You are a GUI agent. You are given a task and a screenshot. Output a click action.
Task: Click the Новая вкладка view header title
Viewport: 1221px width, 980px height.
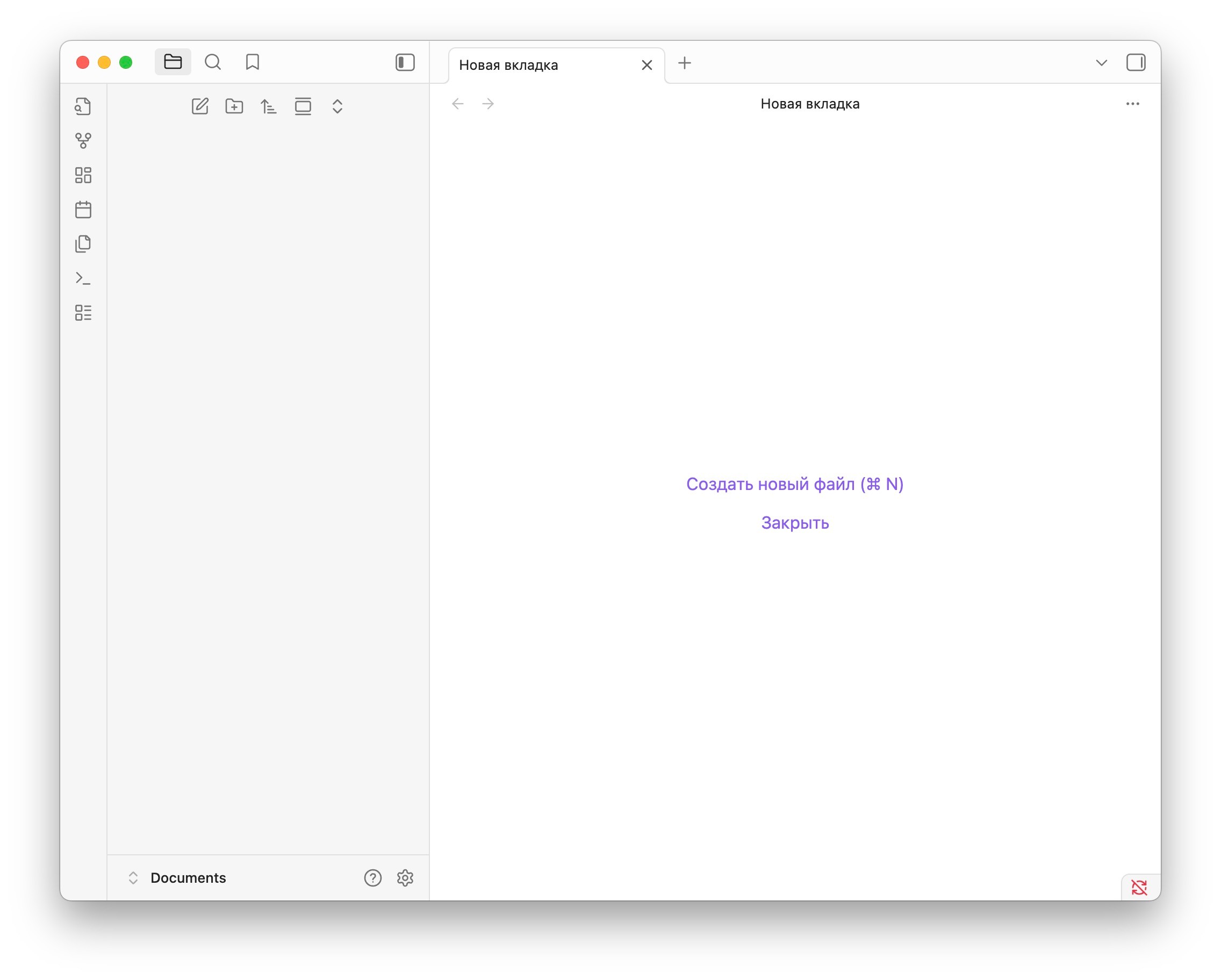tap(810, 104)
